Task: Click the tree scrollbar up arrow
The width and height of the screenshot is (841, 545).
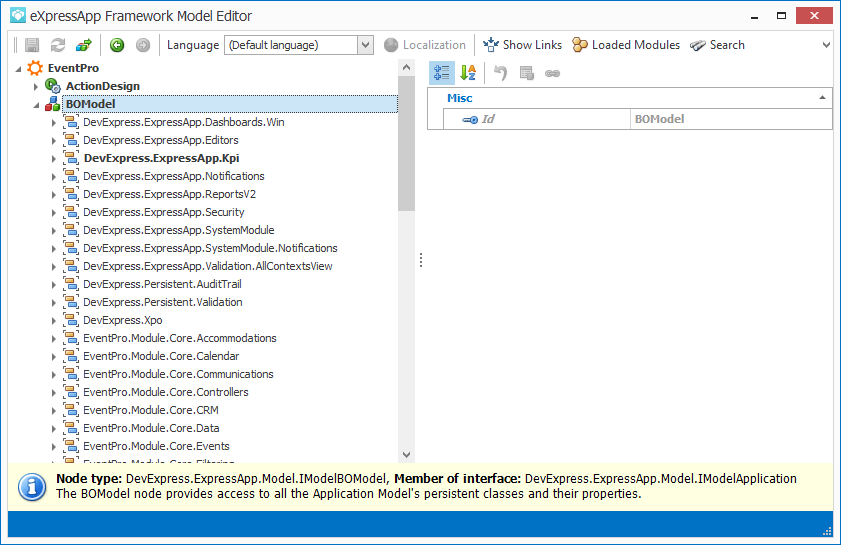Action: [406, 68]
